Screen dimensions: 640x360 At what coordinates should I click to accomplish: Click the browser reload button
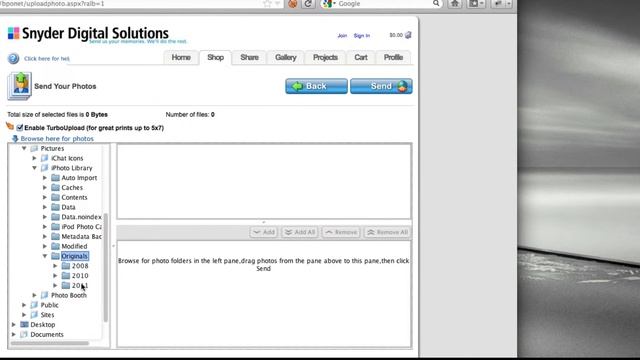tap(308, 4)
